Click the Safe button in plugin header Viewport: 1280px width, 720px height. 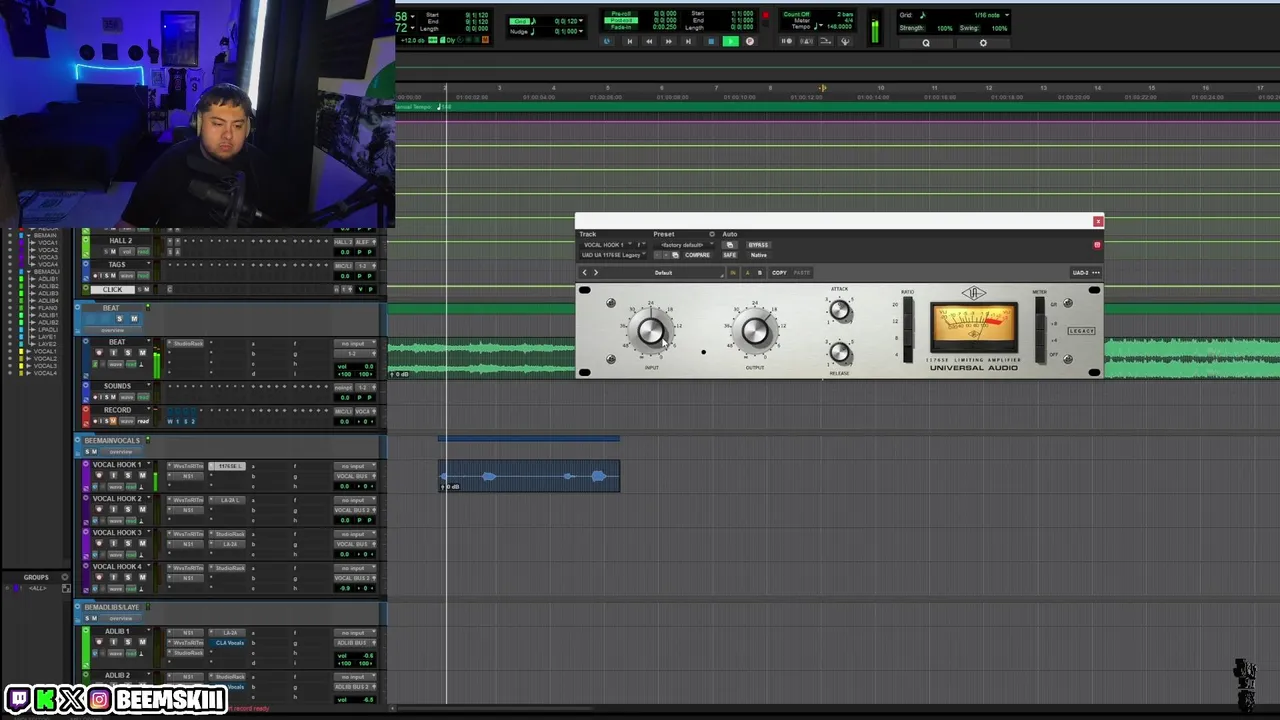[x=729, y=255]
